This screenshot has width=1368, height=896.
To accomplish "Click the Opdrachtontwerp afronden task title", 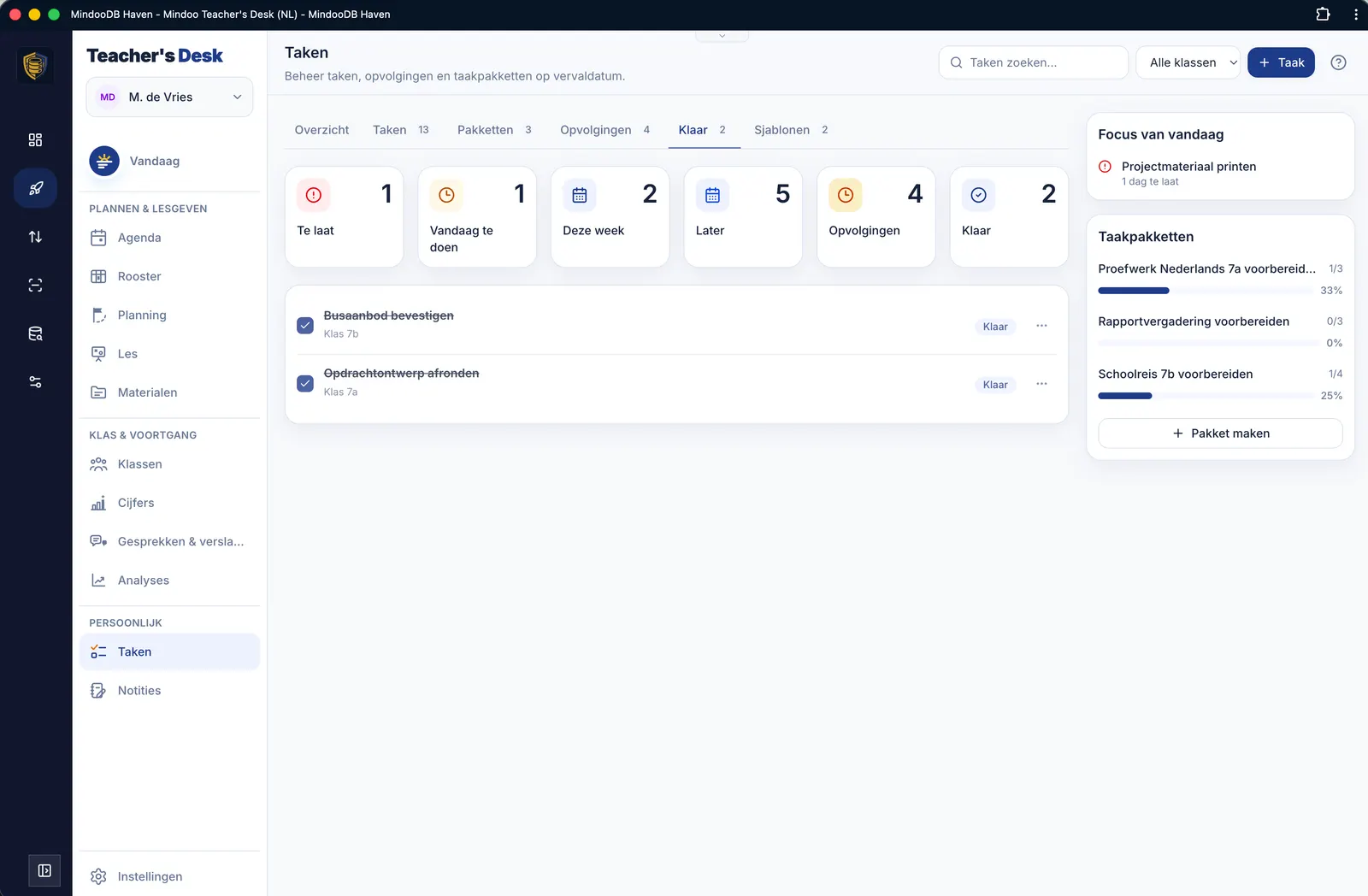I will tap(401, 374).
